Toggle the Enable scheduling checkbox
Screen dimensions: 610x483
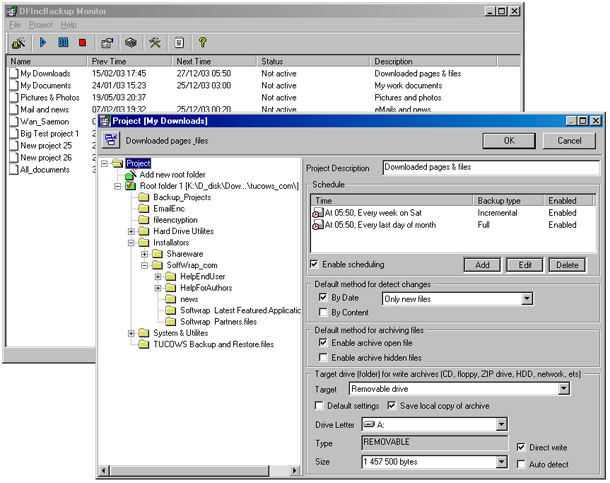tap(314, 264)
